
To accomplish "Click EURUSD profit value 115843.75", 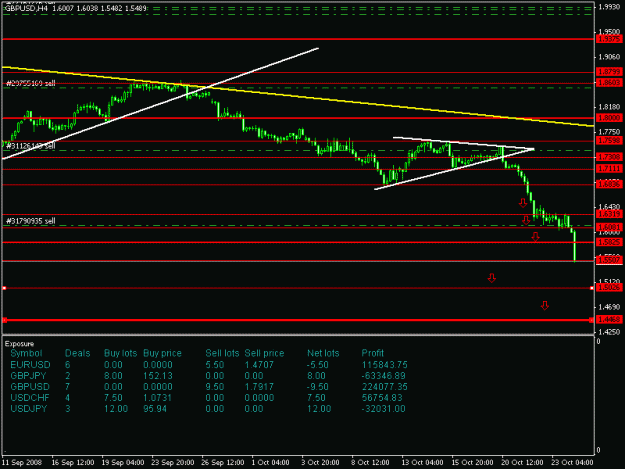I will (384, 365).
